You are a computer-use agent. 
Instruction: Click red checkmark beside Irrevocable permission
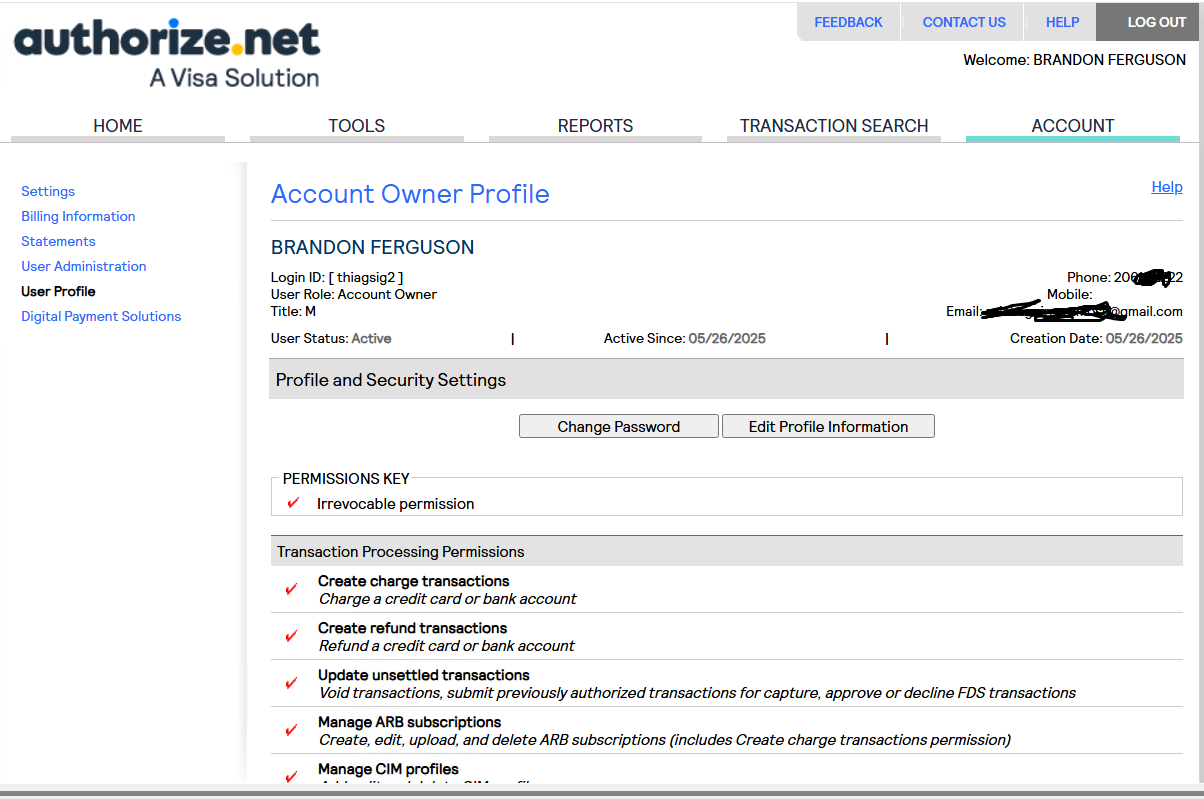tap(293, 503)
